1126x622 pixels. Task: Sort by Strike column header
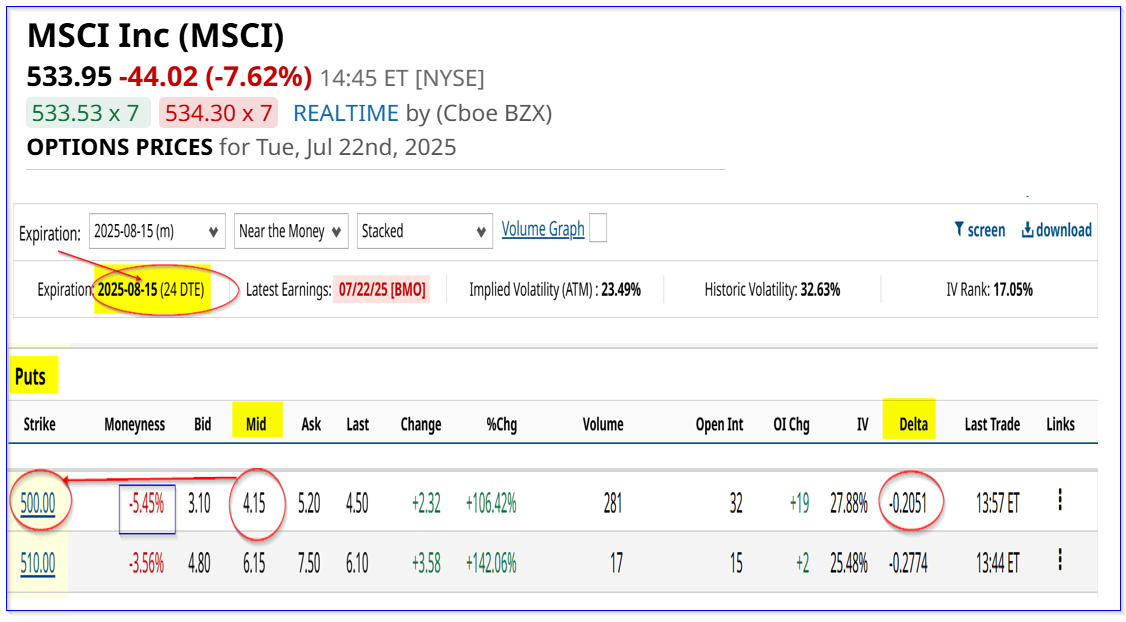pos(39,424)
